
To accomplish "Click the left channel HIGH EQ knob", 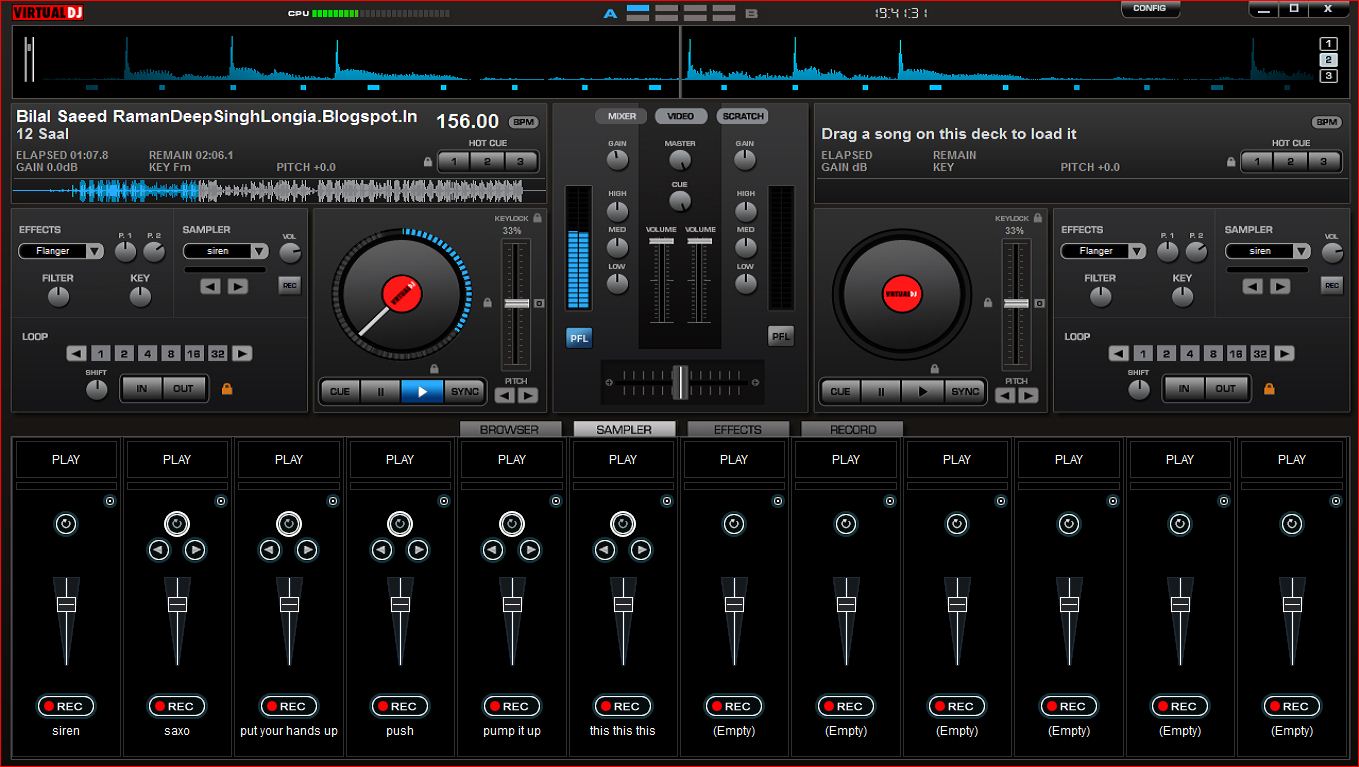I will tap(618, 211).
